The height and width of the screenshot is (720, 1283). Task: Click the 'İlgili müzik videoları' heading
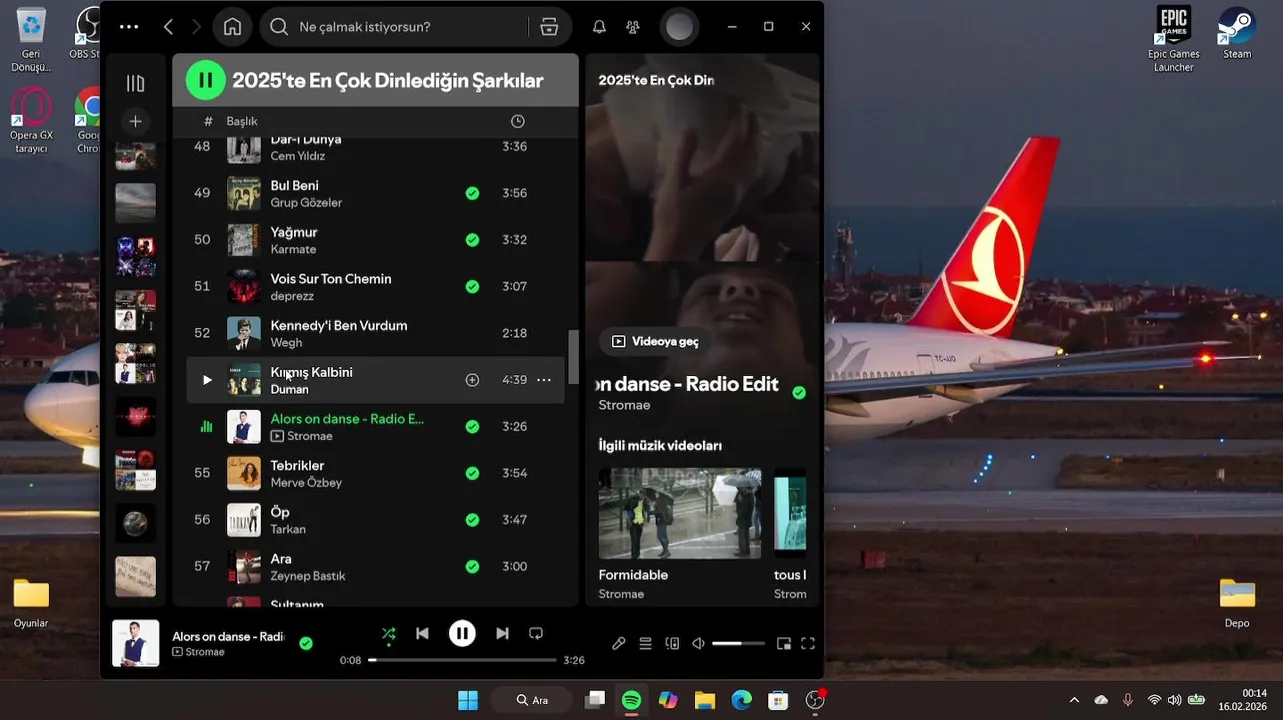tap(660, 446)
